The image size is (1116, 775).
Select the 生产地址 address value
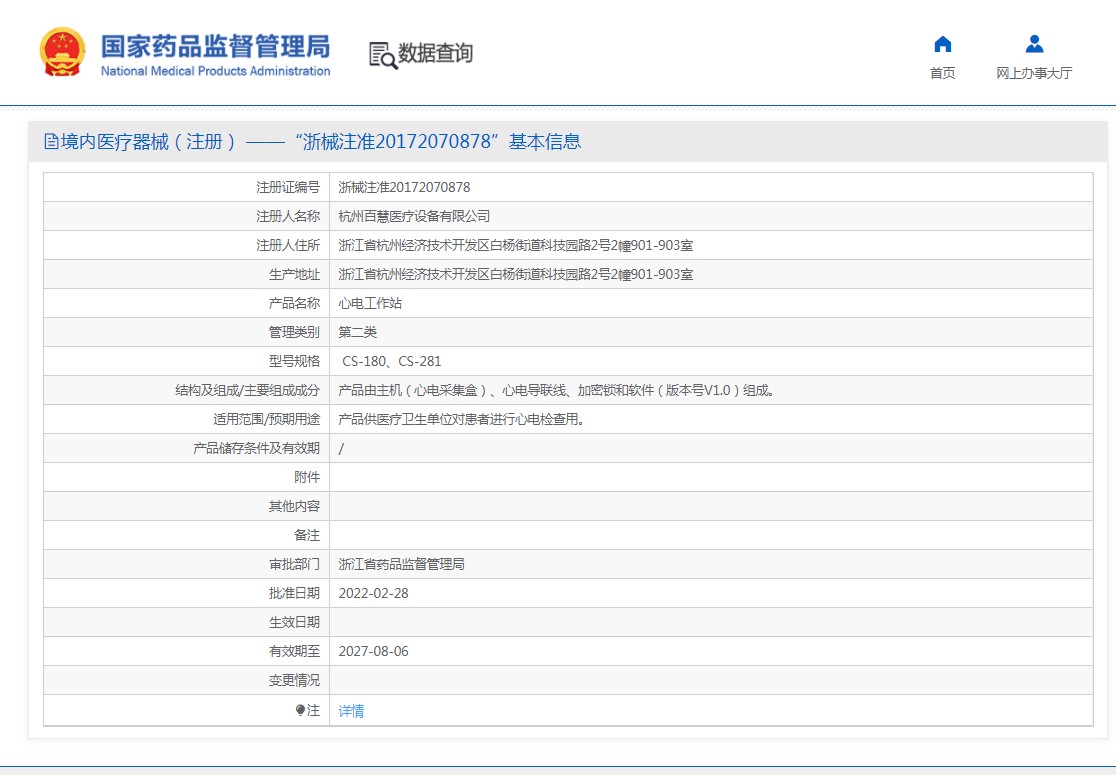pos(515,275)
